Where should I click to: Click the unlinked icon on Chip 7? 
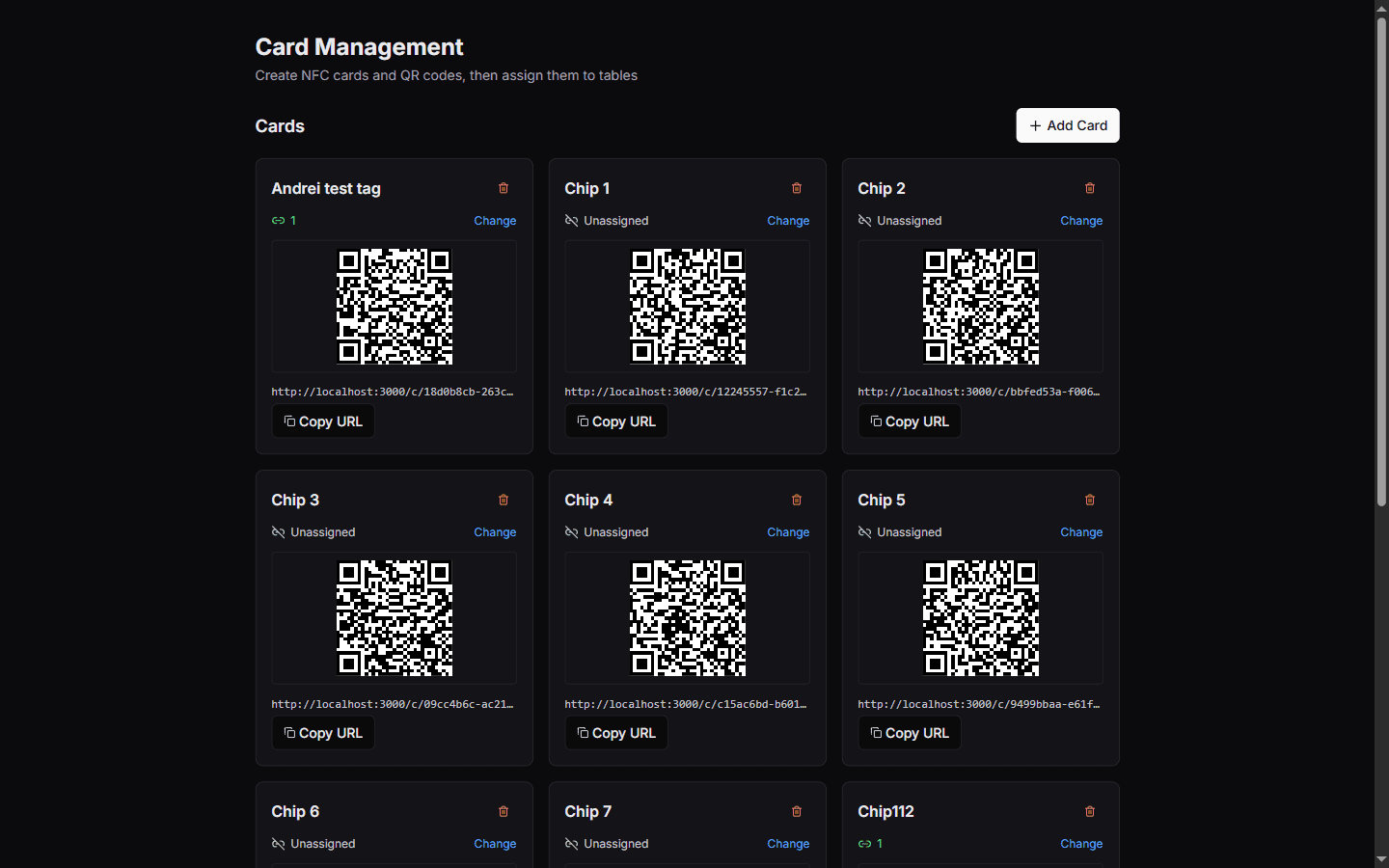[571, 844]
